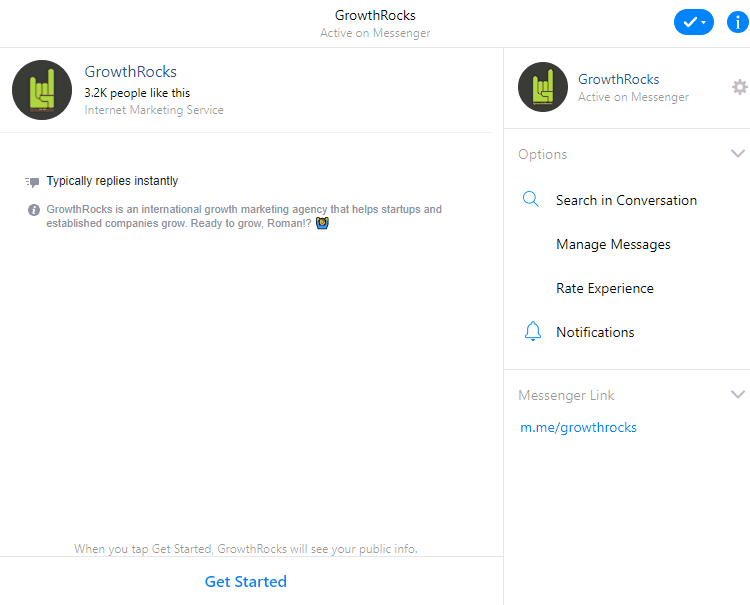Click '3.2K people like this' text
750x605 pixels.
coord(137,93)
